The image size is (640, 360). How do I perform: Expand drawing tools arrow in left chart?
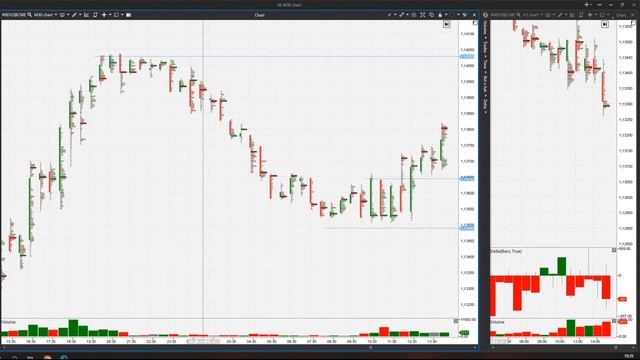[x=80, y=15]
